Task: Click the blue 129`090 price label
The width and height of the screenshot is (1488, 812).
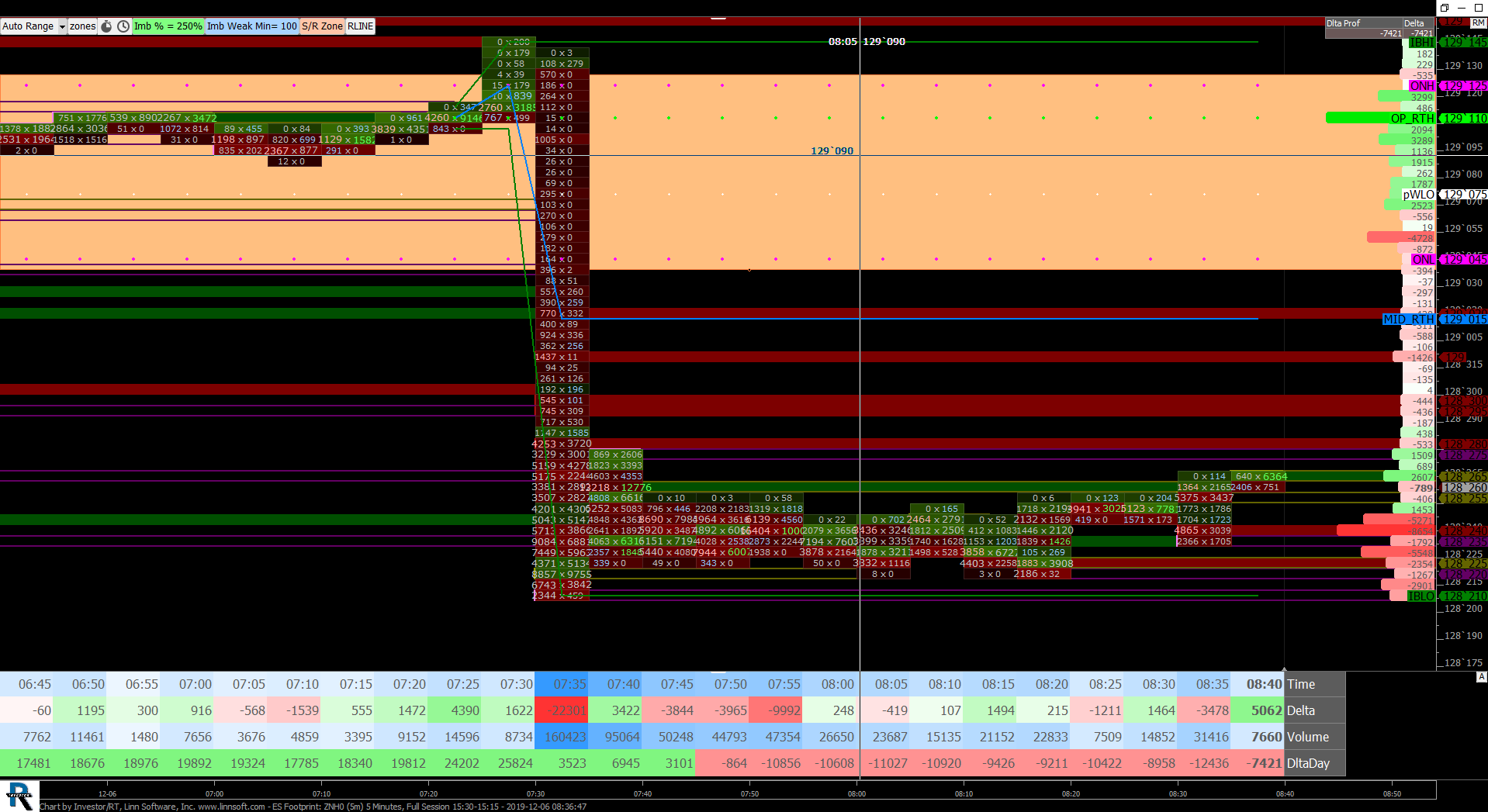Action: click(x=832, y=150)
